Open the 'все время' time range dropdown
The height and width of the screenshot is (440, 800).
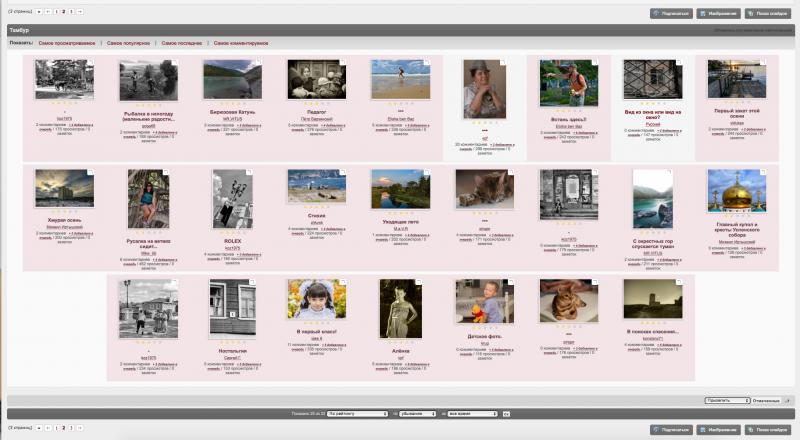472,414
